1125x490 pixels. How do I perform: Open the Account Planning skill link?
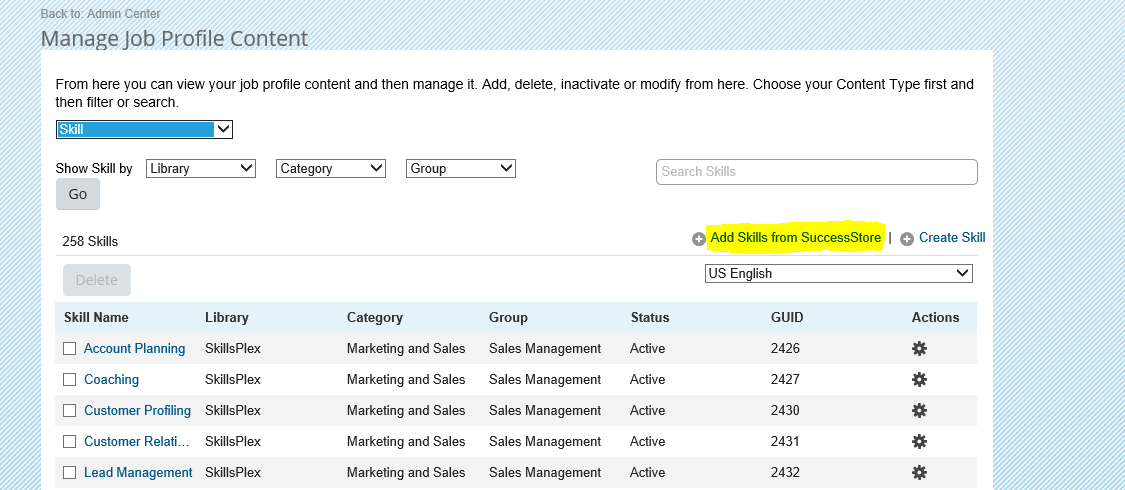[x=134, y=349]
